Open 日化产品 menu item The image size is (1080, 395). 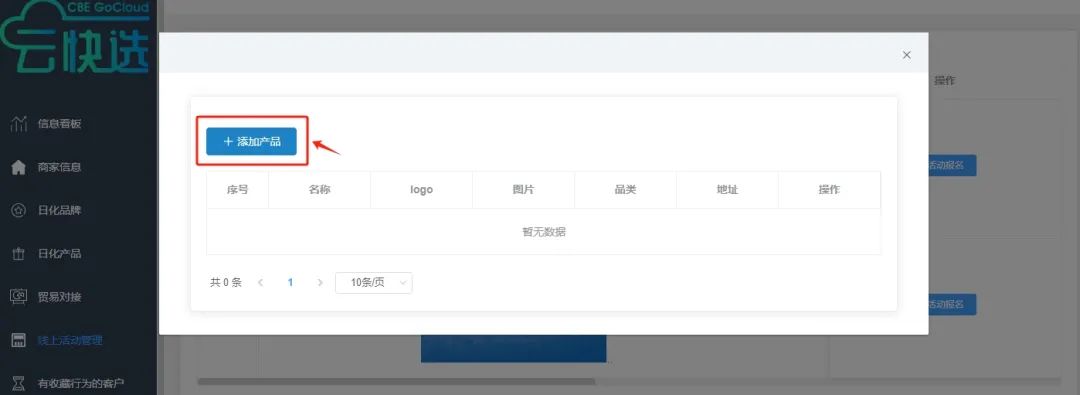(x=59, y=254)
